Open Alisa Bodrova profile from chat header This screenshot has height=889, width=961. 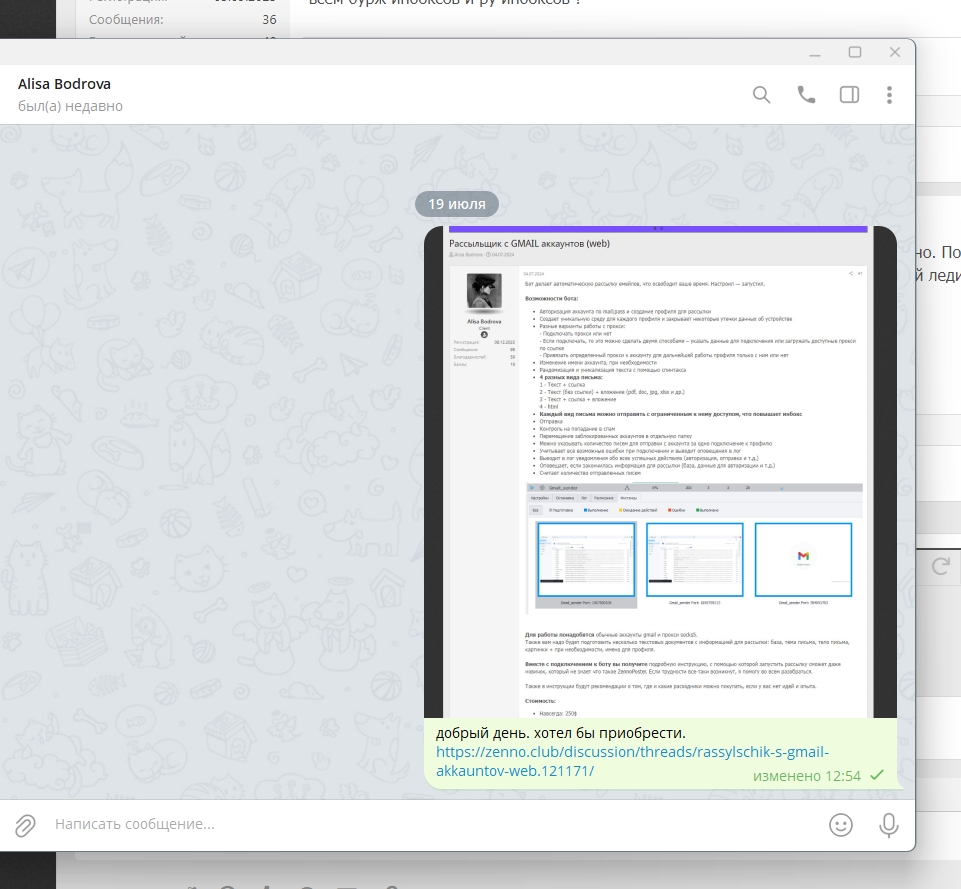[64, 84]
